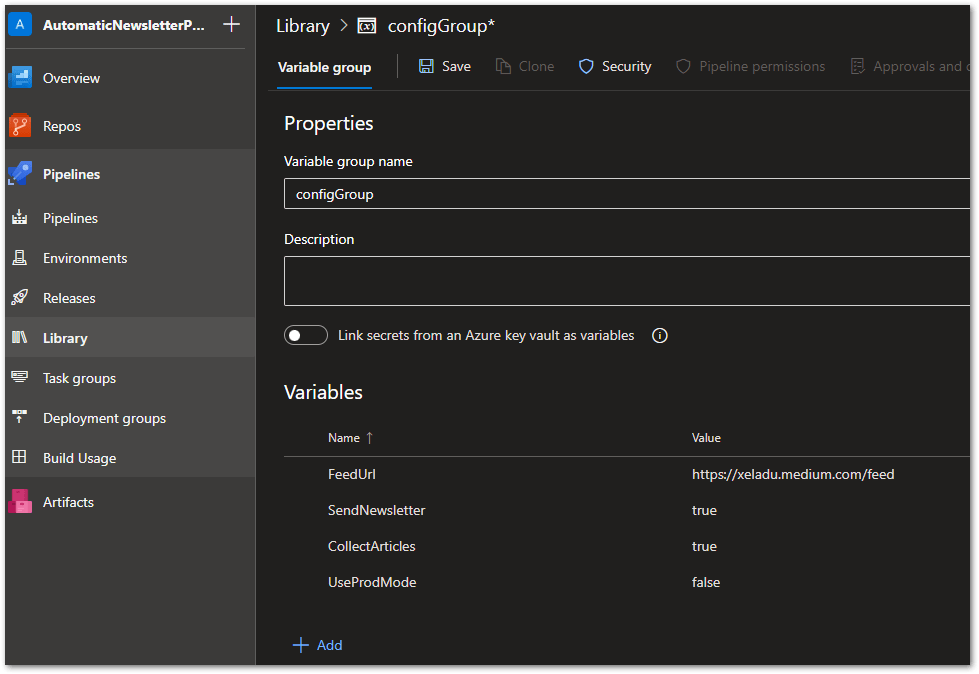
Task: Open the Environments page
Action: 83,258
